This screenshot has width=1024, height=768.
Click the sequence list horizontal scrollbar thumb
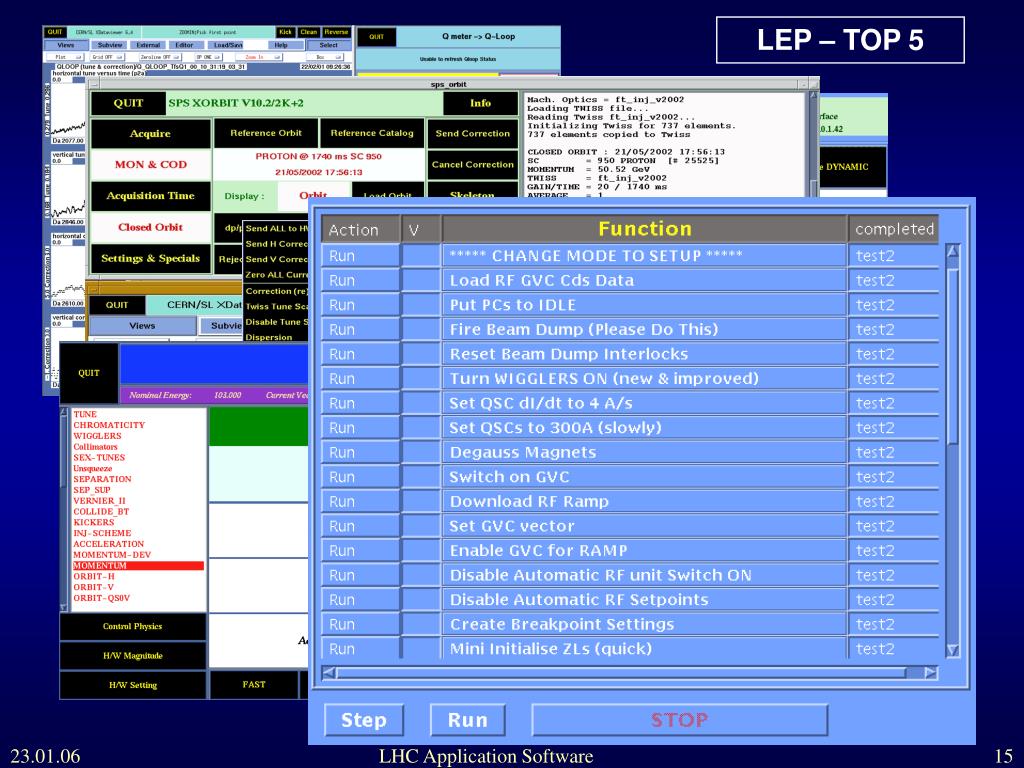coord(621,673)
